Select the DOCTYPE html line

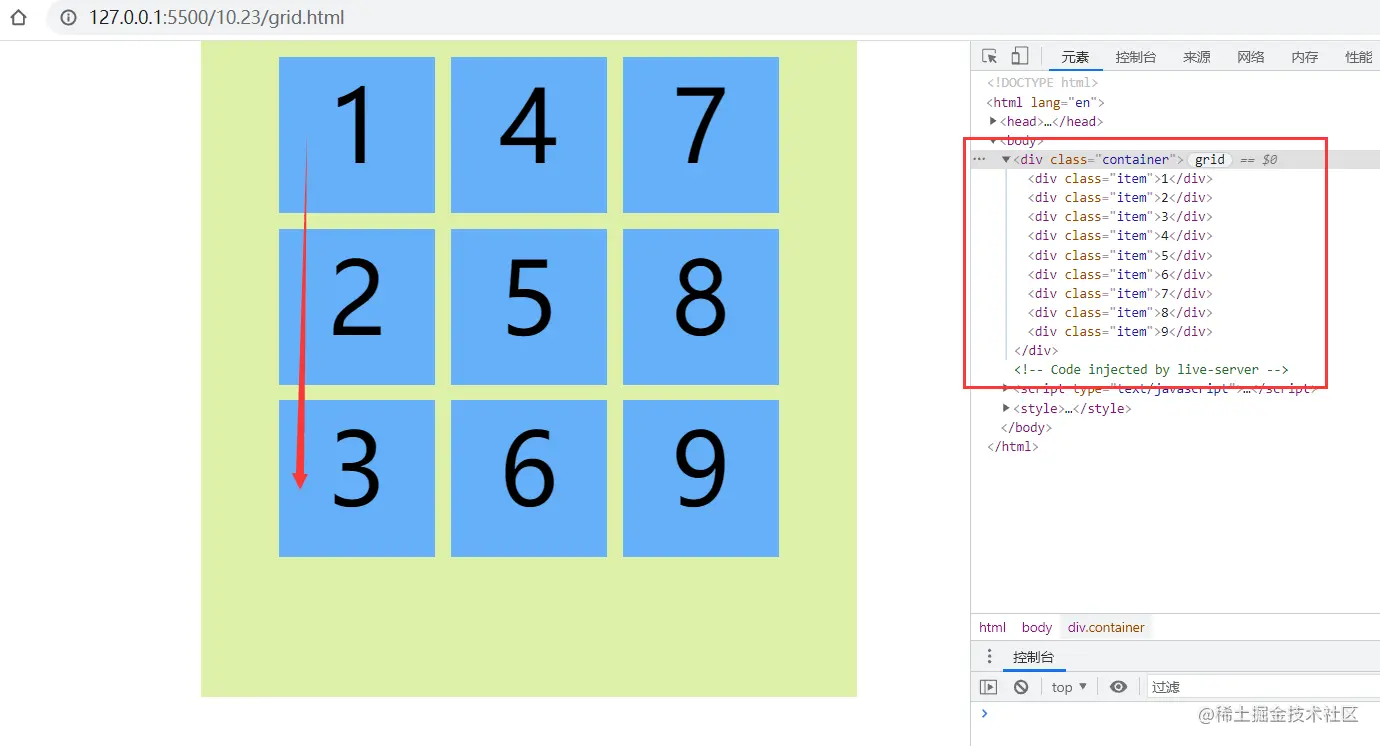pos(1043,83)
